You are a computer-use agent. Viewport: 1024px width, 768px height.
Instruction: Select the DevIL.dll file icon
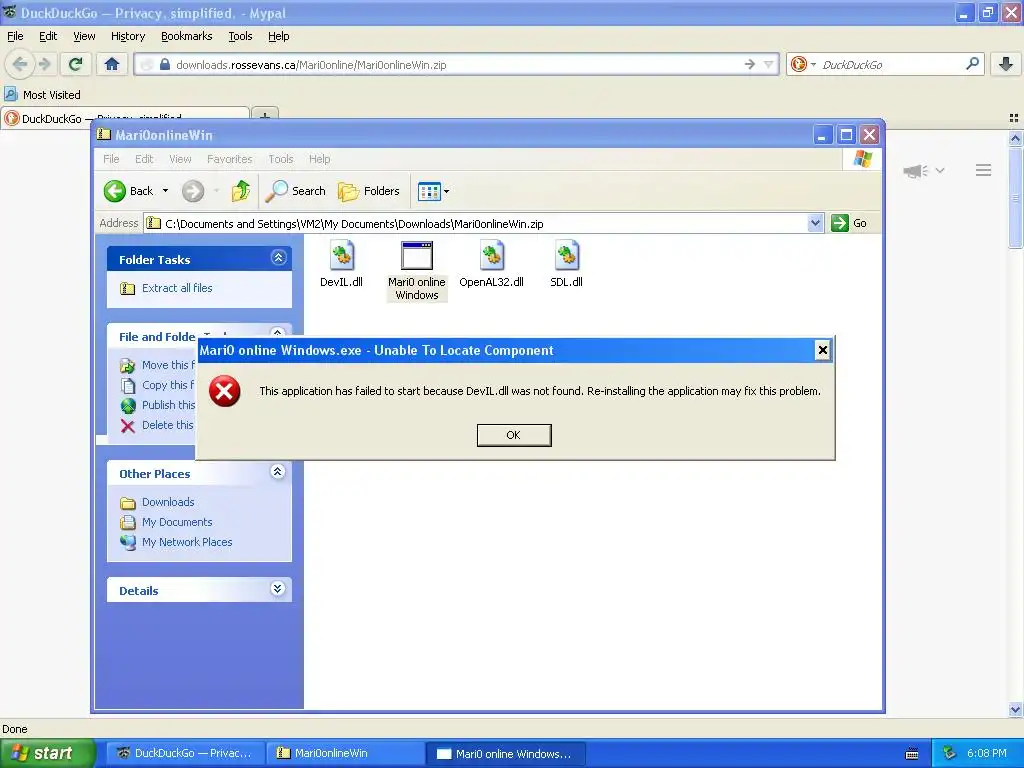coord(342,255)
